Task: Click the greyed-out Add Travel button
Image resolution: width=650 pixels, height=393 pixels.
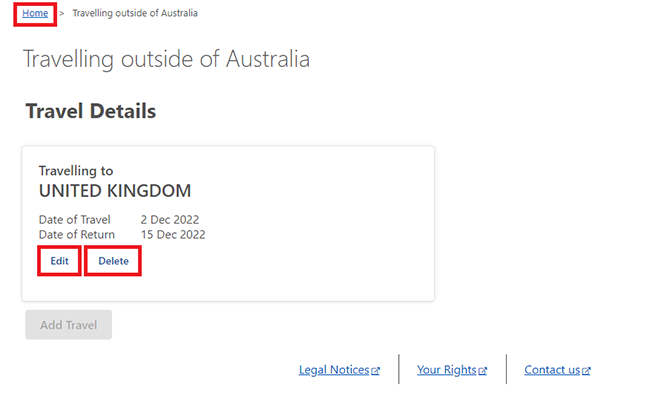Action: coord(68,325)
